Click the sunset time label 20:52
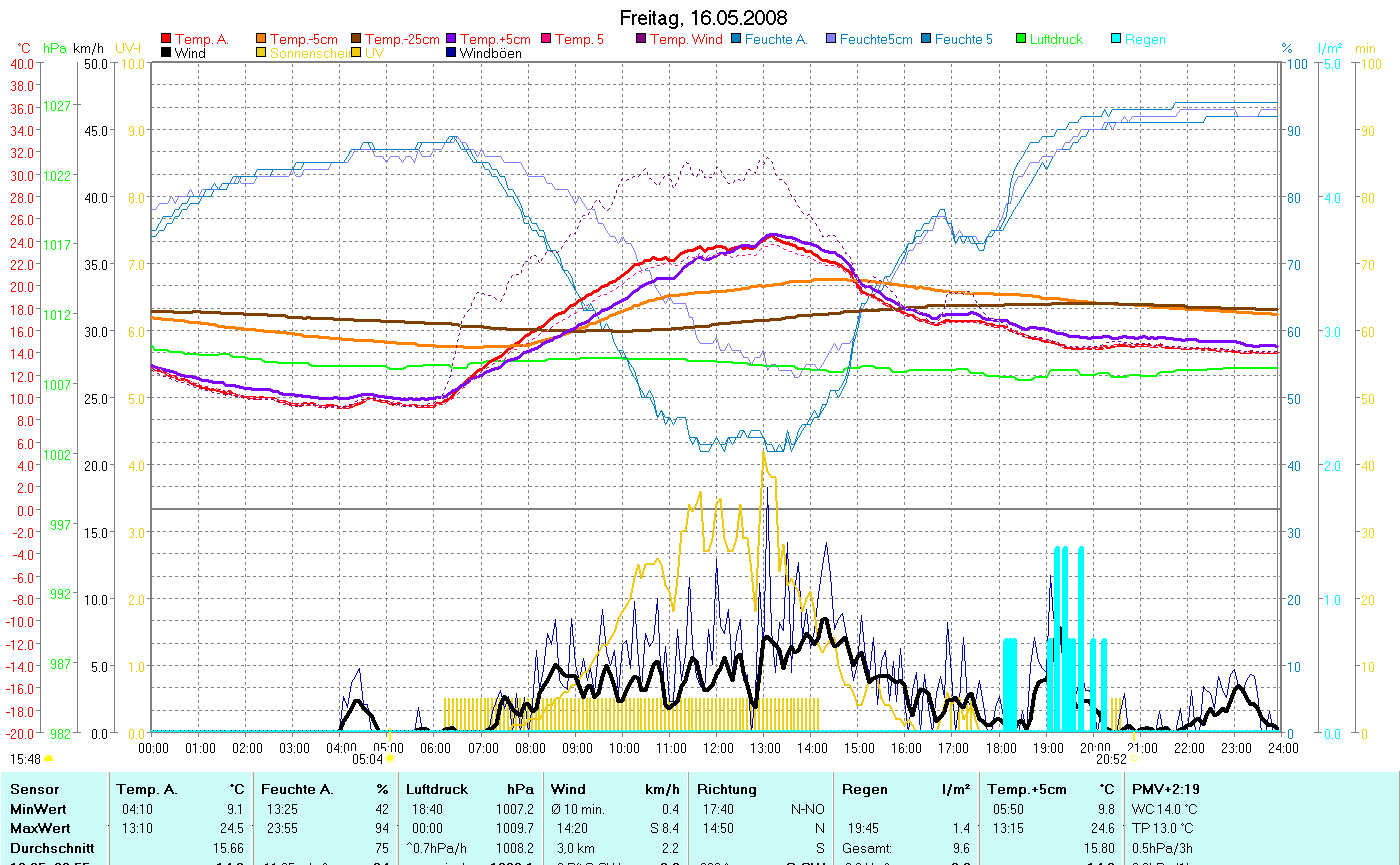Screen dimensions: 1400x865 point(1110,759)
